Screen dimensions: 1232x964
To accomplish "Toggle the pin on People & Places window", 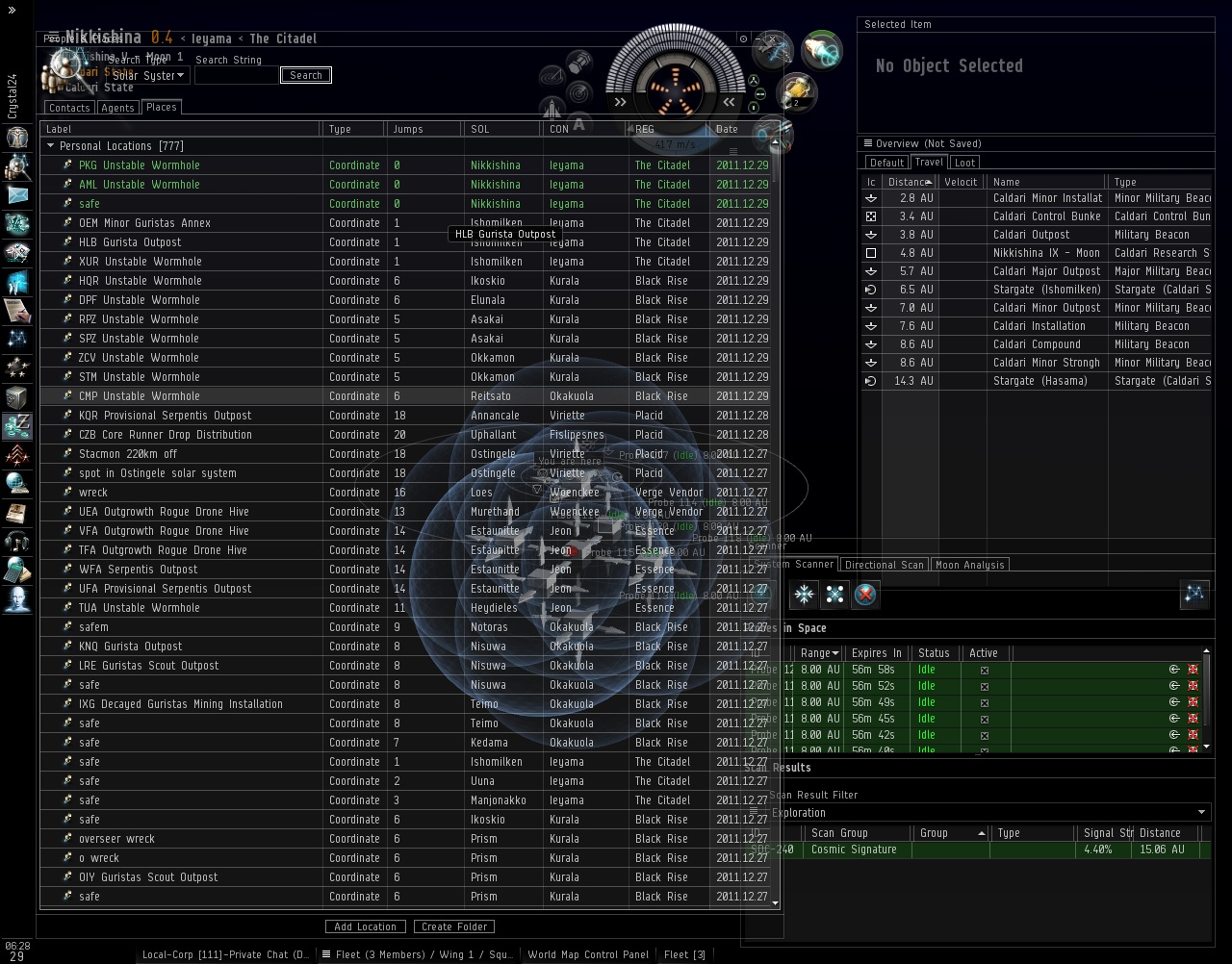I will coord(743,38).
